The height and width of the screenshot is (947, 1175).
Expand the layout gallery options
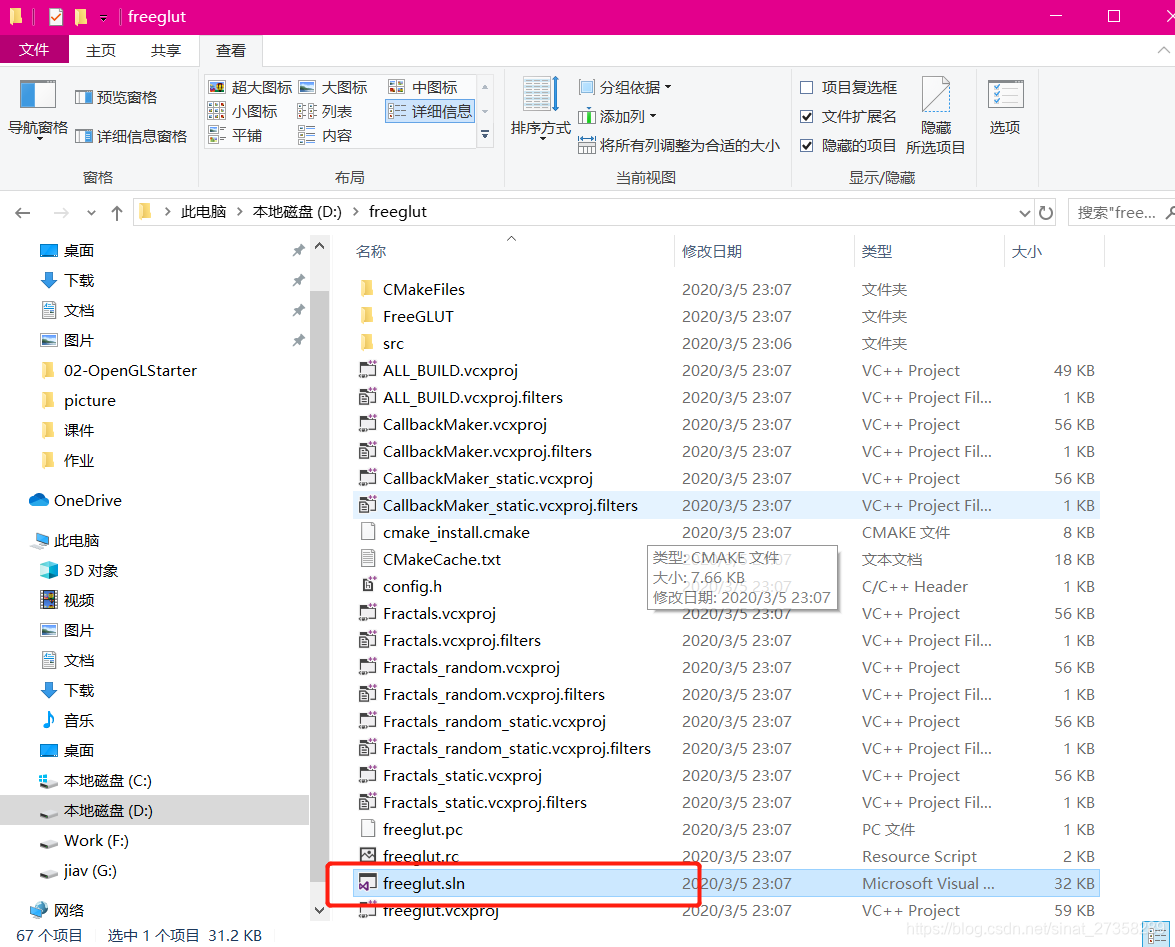485,135
